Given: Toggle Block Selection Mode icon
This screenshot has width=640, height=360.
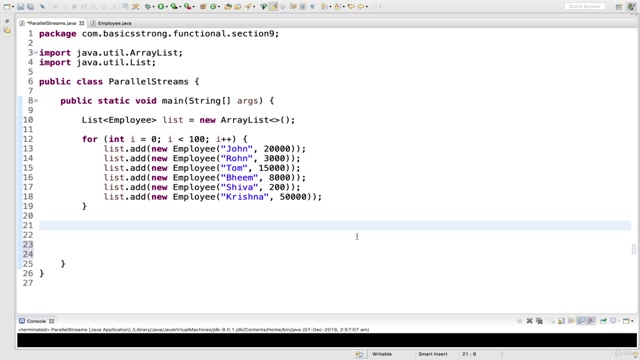Looking at the screenshot, I should [x=302, y=7].
